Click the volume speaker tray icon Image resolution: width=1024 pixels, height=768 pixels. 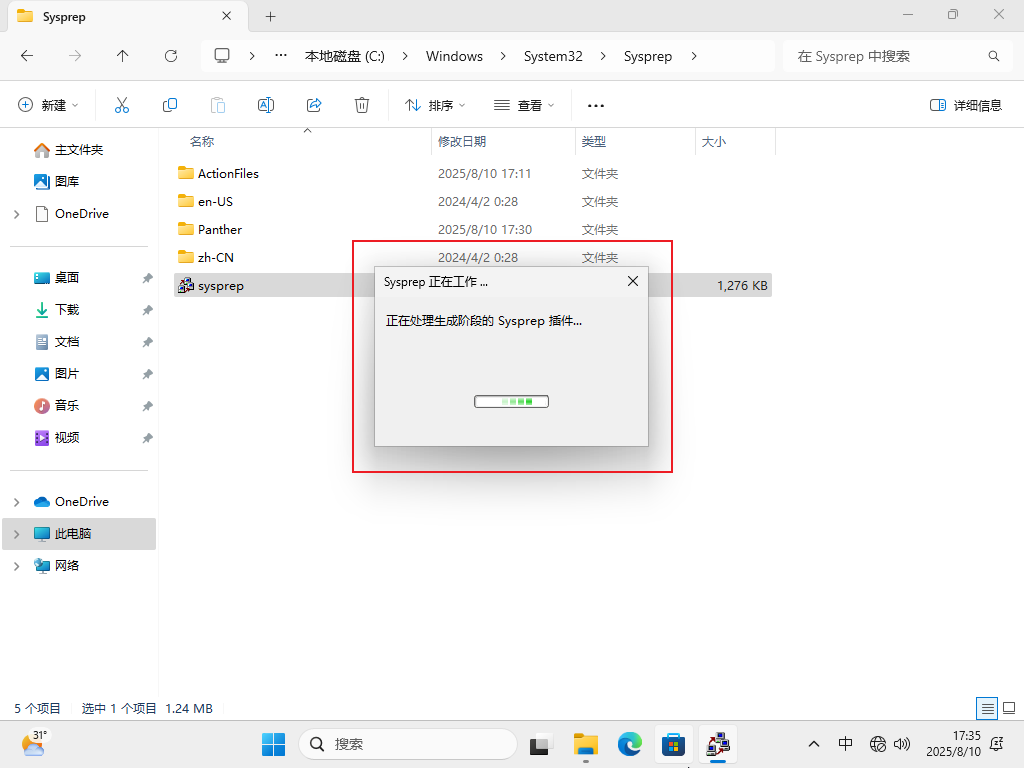[902, 744]
